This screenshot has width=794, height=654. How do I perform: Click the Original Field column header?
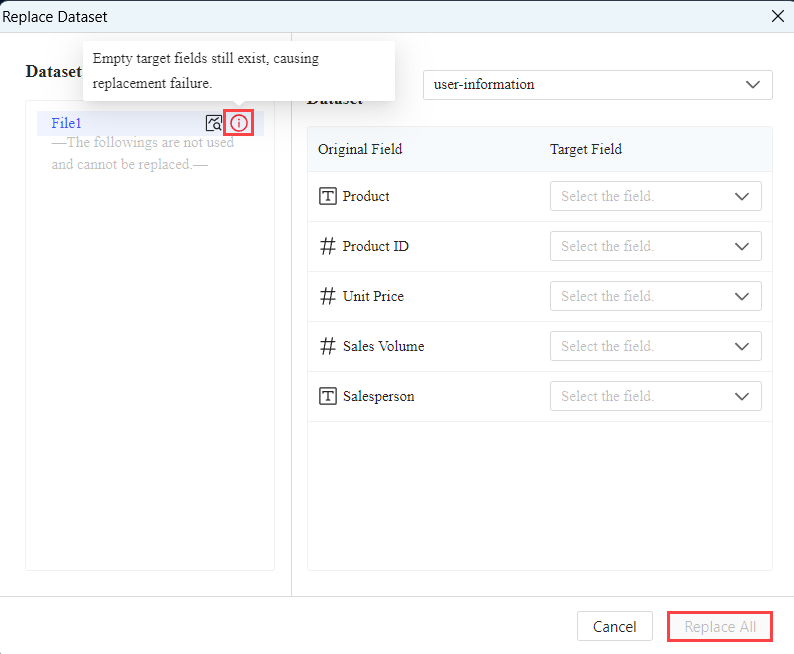pyautogui.click(x=360, y=149)
